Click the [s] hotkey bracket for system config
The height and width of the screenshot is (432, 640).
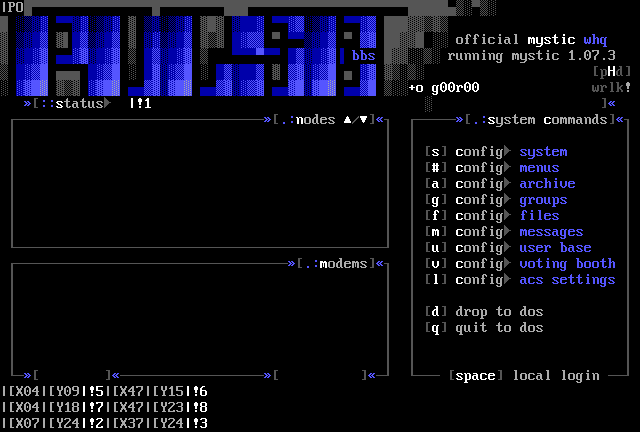[x=435, y=152]
